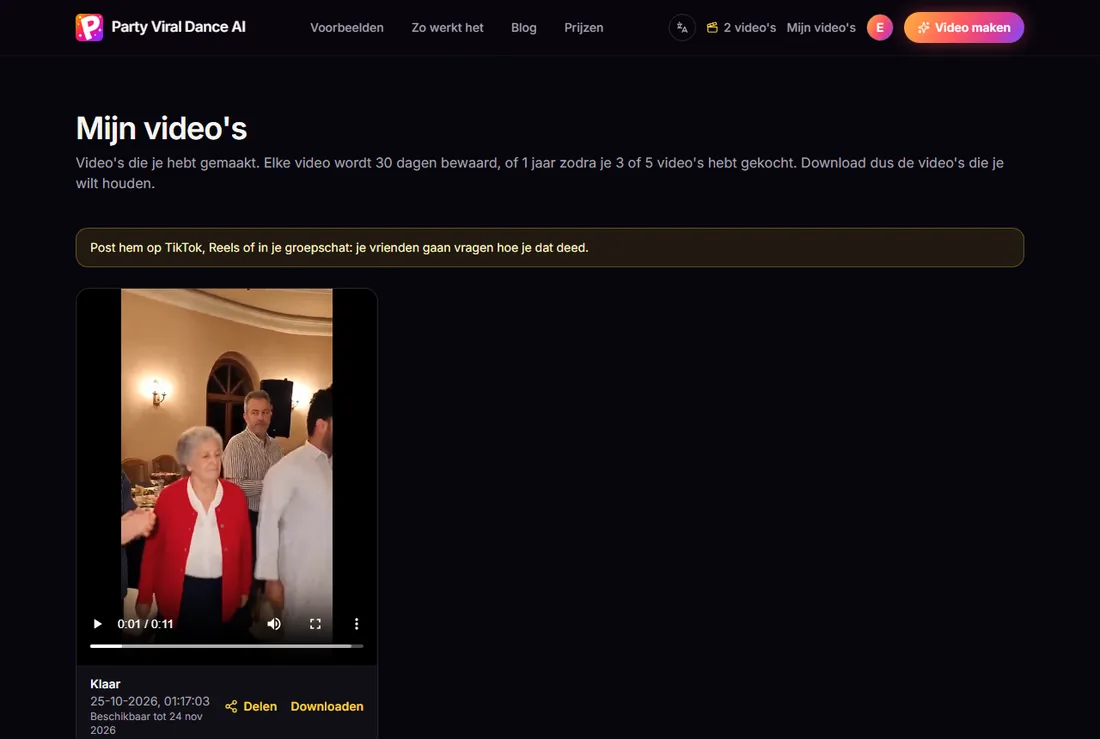Open the language translation icon
The width and height of the screenshot is (1100, 739).
(x=682, y=27)
